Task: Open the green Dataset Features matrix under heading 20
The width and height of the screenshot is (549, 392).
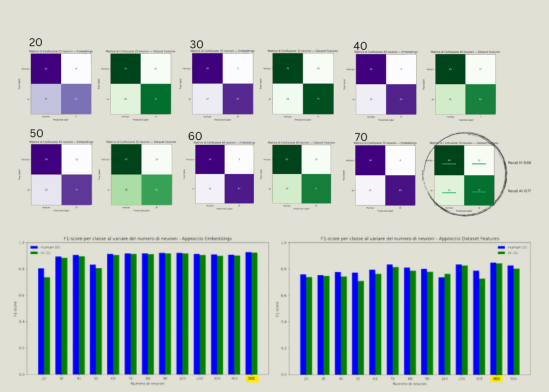Action: pyautogui.click(x=141, y=84)
